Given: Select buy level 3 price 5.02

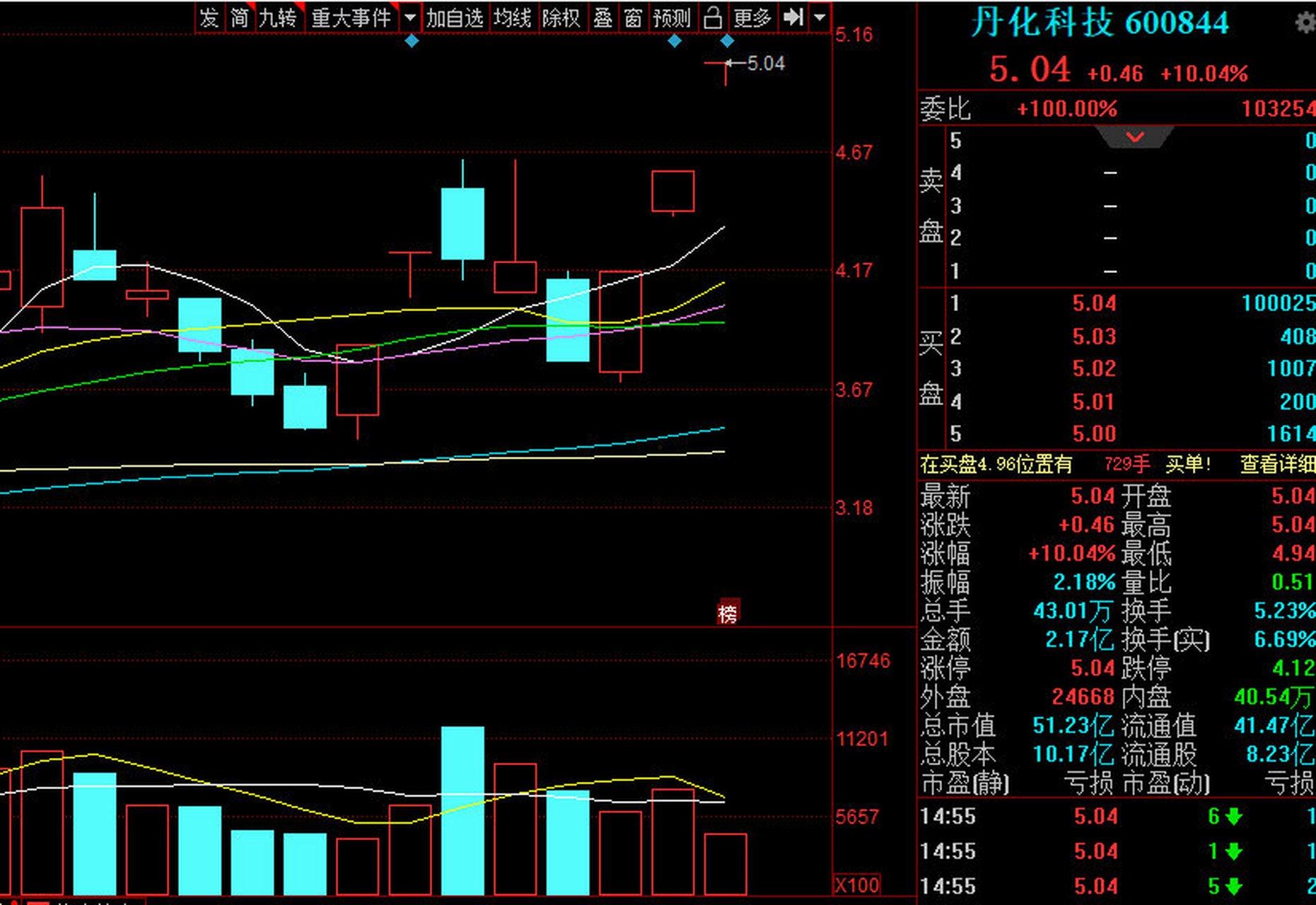Looking at the screenshot, I should (1094, 368).
